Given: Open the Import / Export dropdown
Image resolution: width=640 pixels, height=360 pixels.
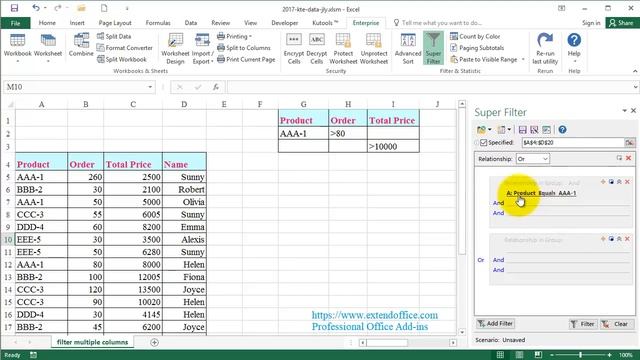Looking at the screenshot, I should tap(202, 49).
